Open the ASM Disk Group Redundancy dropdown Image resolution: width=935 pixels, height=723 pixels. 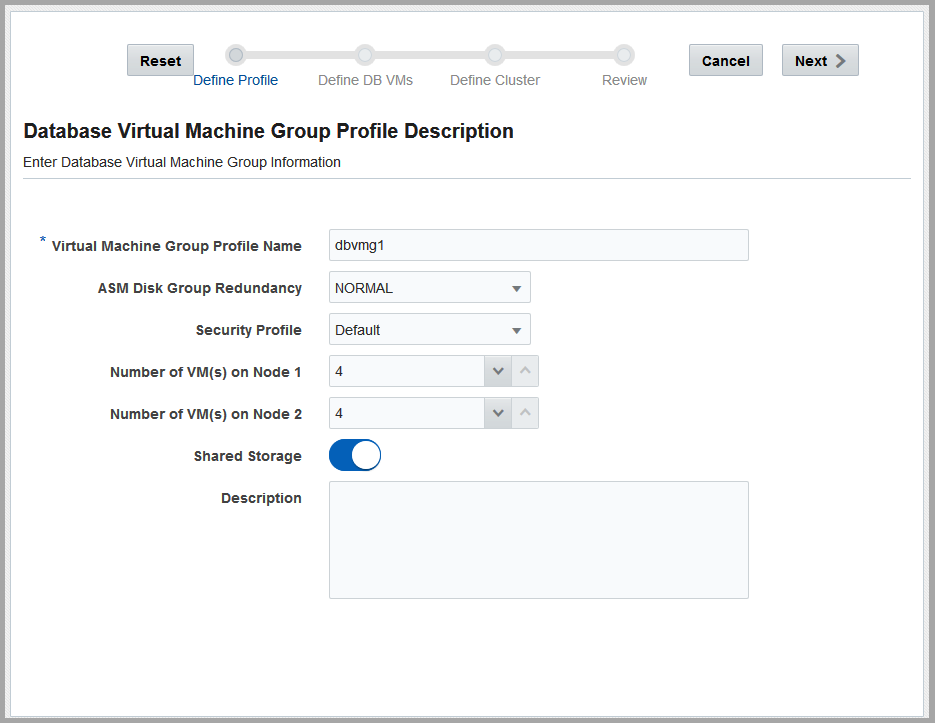429,288
